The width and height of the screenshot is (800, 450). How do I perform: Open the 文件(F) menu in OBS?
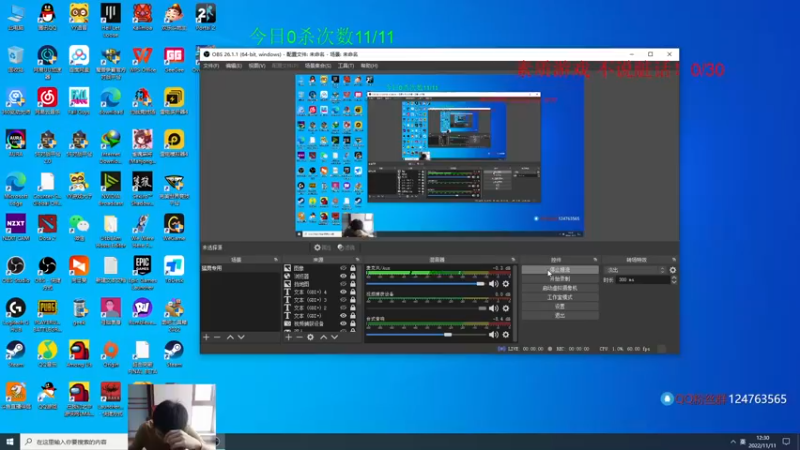[211, 66]
